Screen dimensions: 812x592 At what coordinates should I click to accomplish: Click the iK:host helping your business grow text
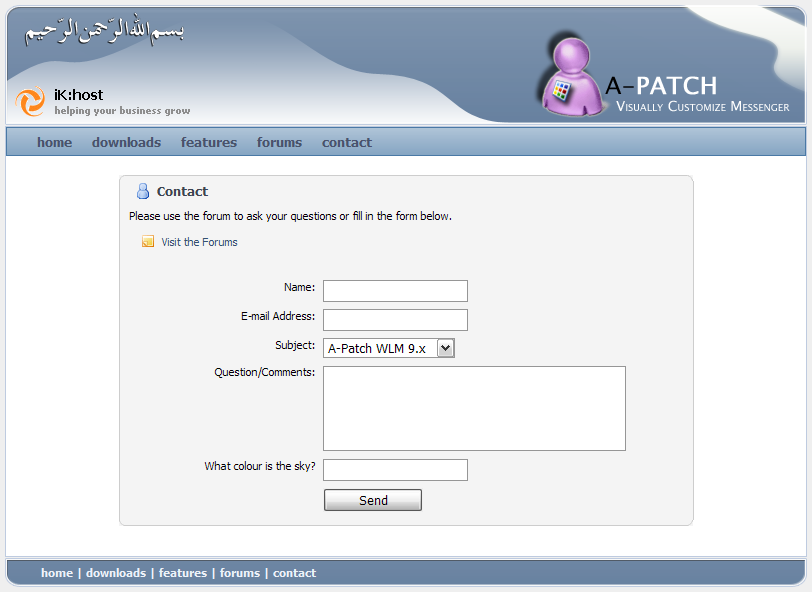click(122, 102)
